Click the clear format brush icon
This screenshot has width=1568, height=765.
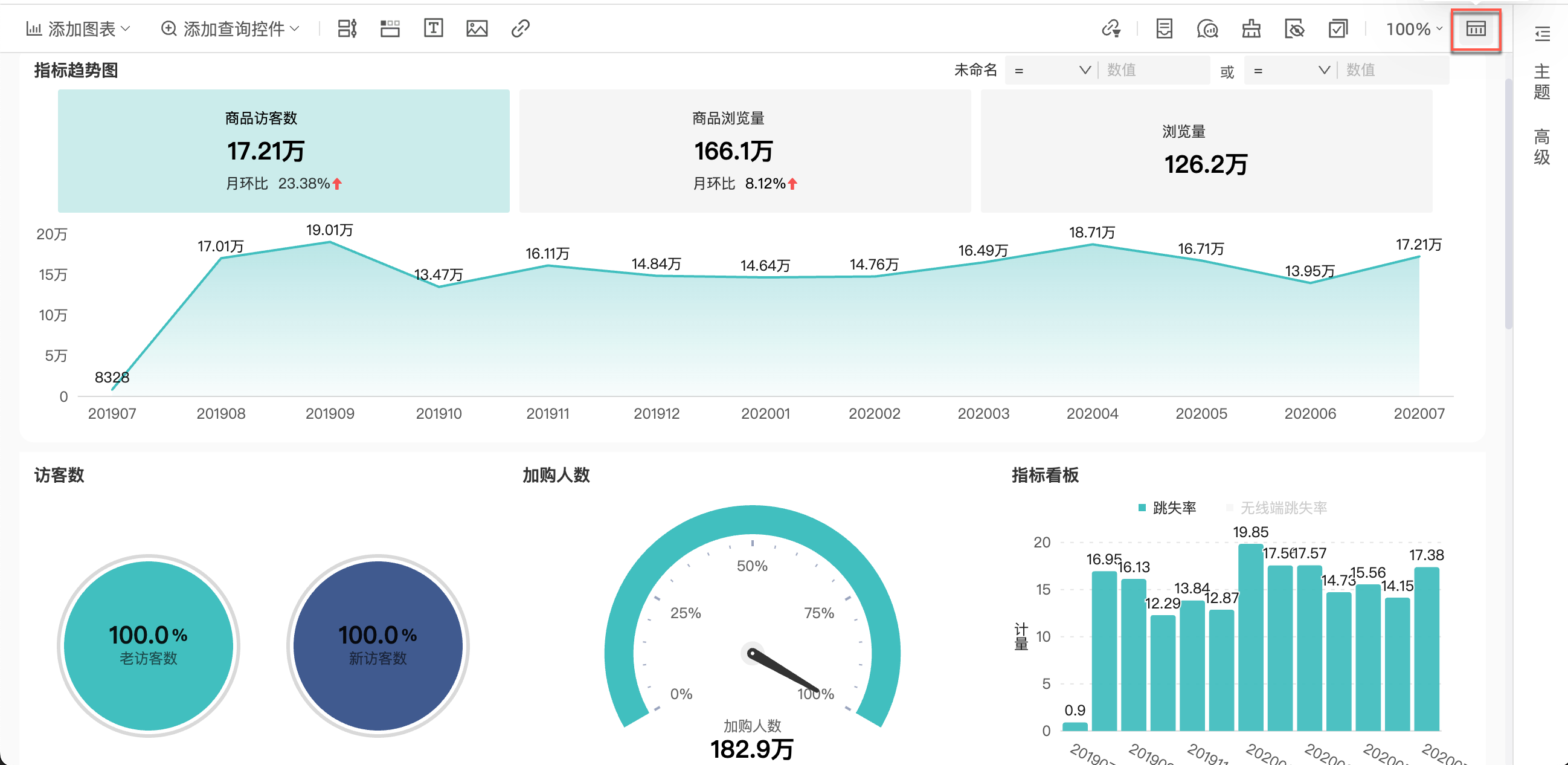[1251, 28]
